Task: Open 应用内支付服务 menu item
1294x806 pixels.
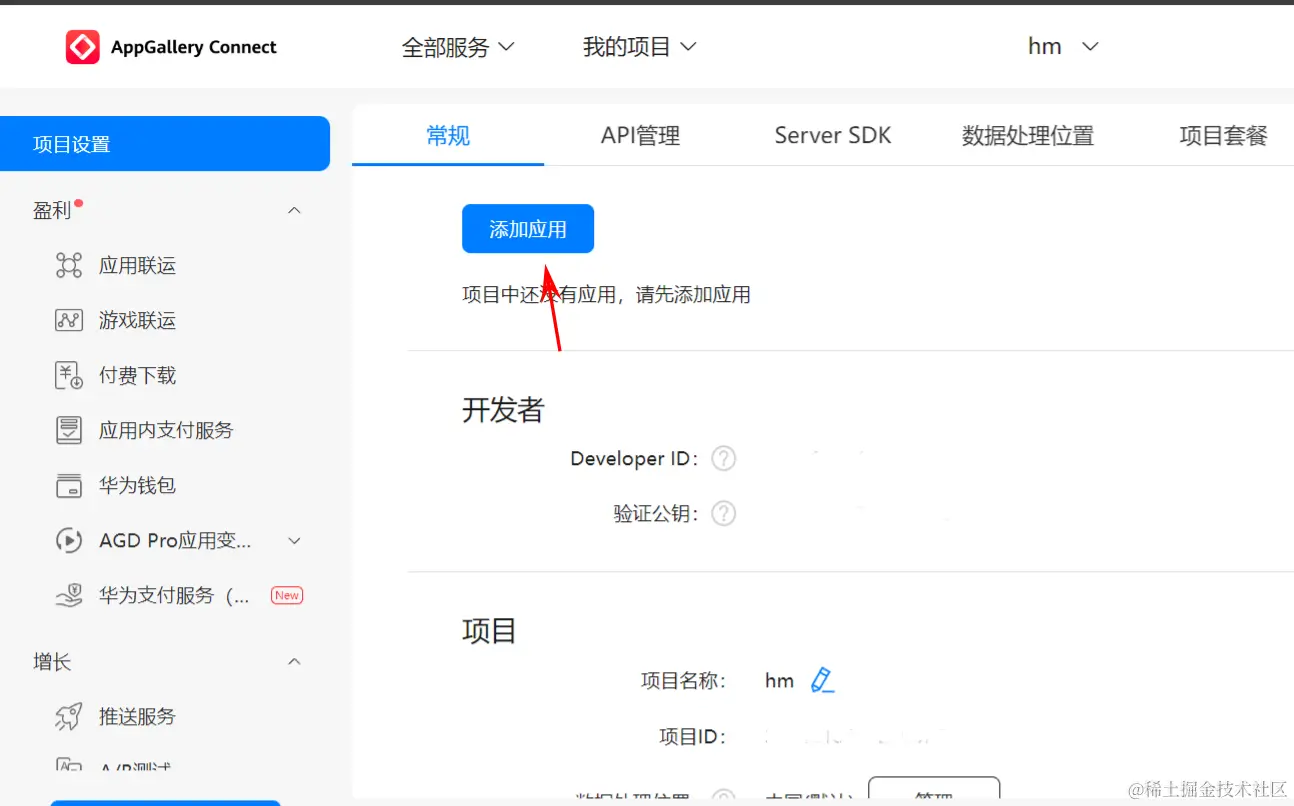Action: (x=166, y=430)
